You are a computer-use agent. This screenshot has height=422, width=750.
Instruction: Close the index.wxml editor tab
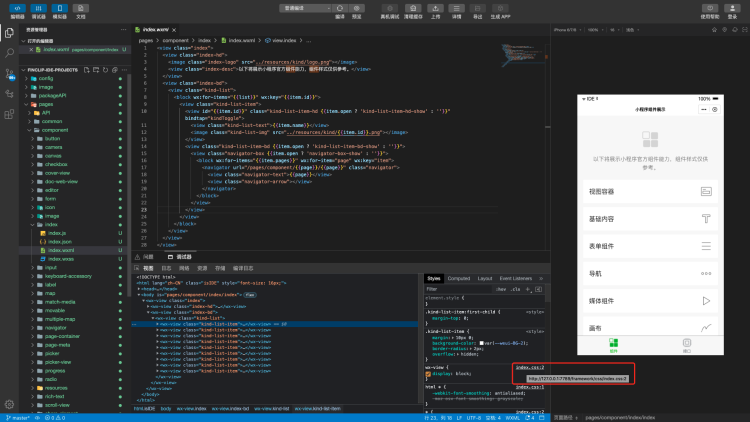[x=174, y=30]
